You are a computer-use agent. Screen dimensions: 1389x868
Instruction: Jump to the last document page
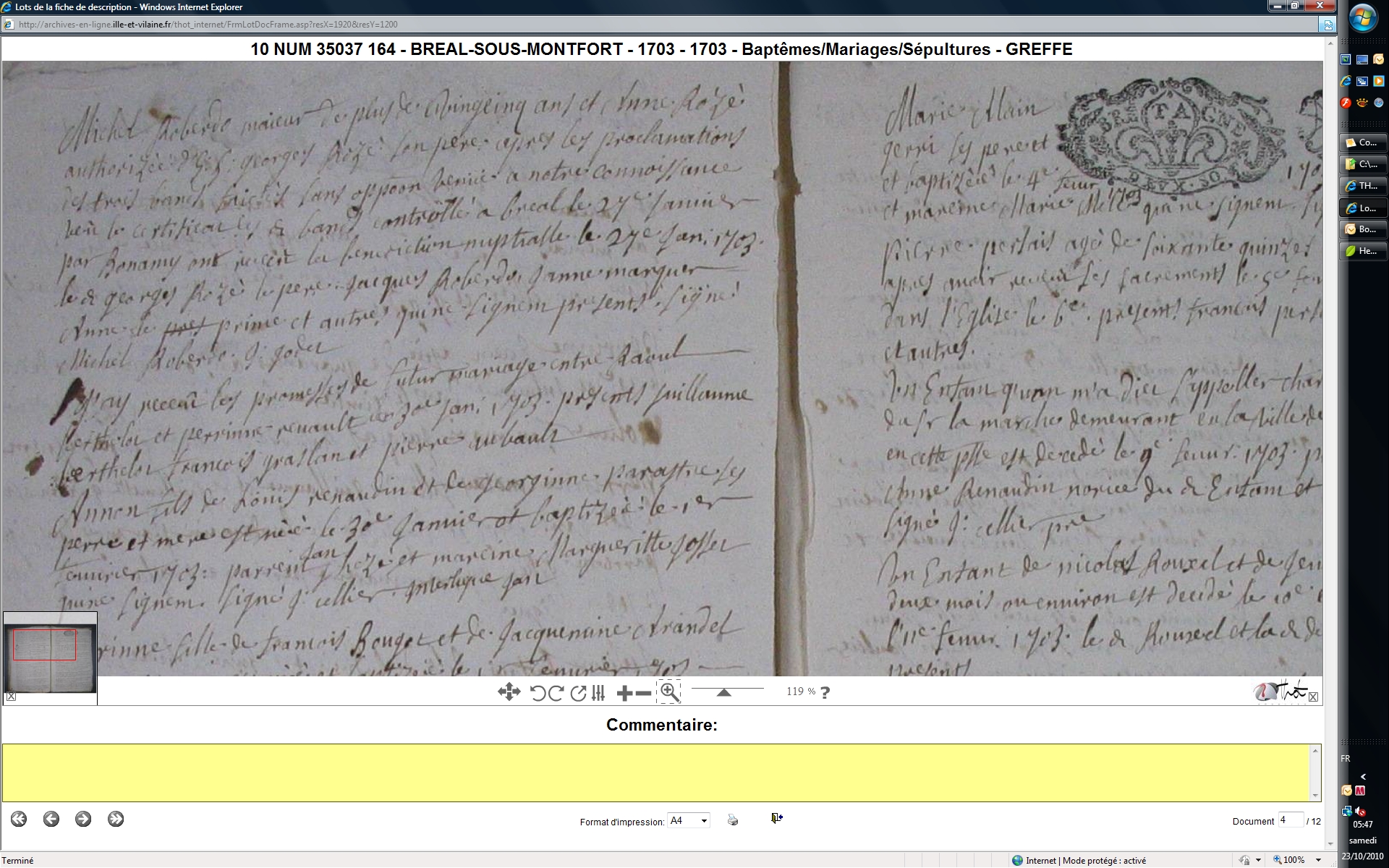point(116,819)
